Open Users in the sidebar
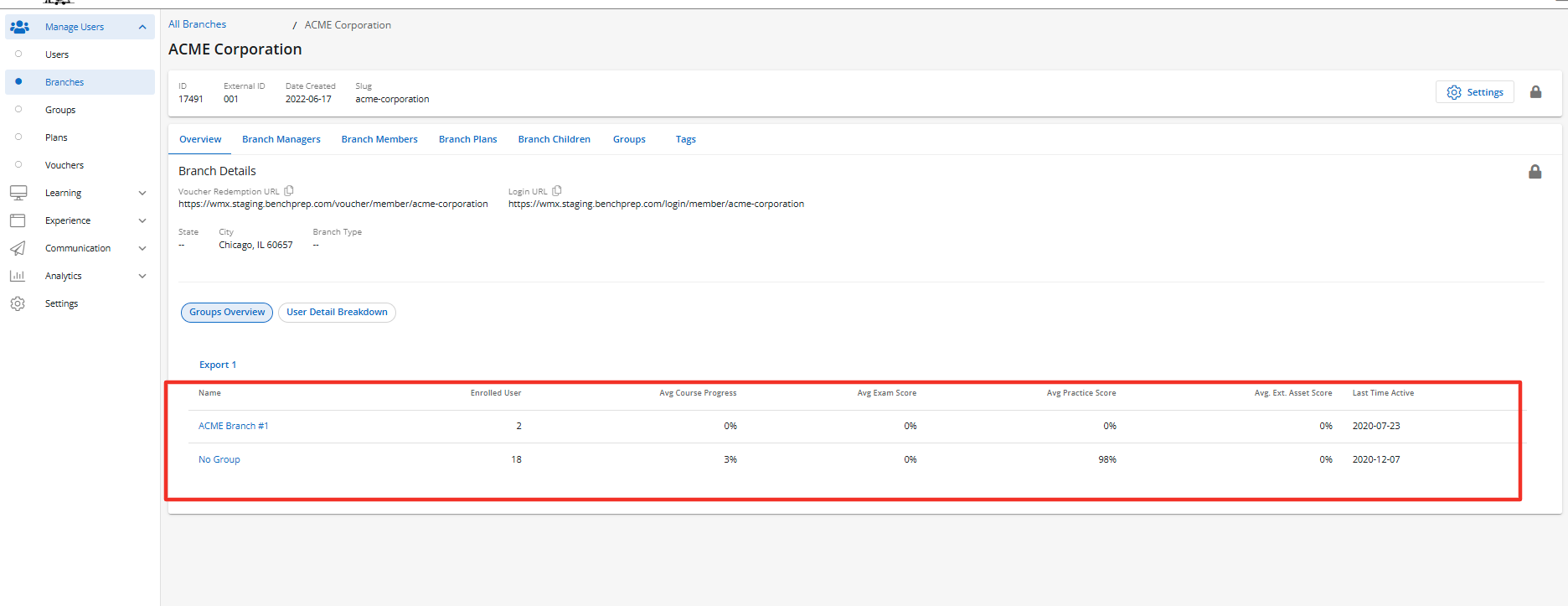Screen dimensions: 1568x606 57,54
